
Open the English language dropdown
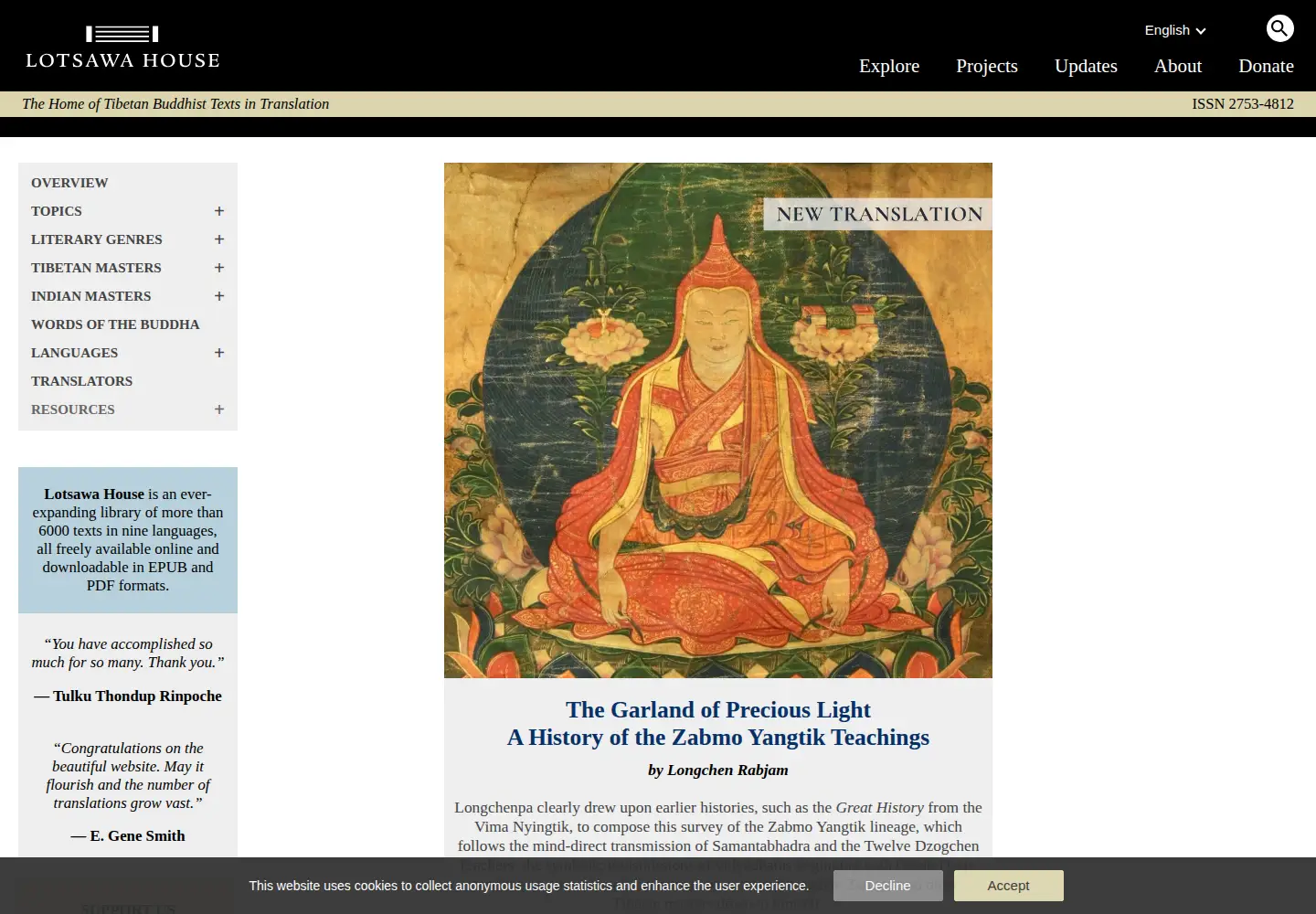[x=1175, y=30]
